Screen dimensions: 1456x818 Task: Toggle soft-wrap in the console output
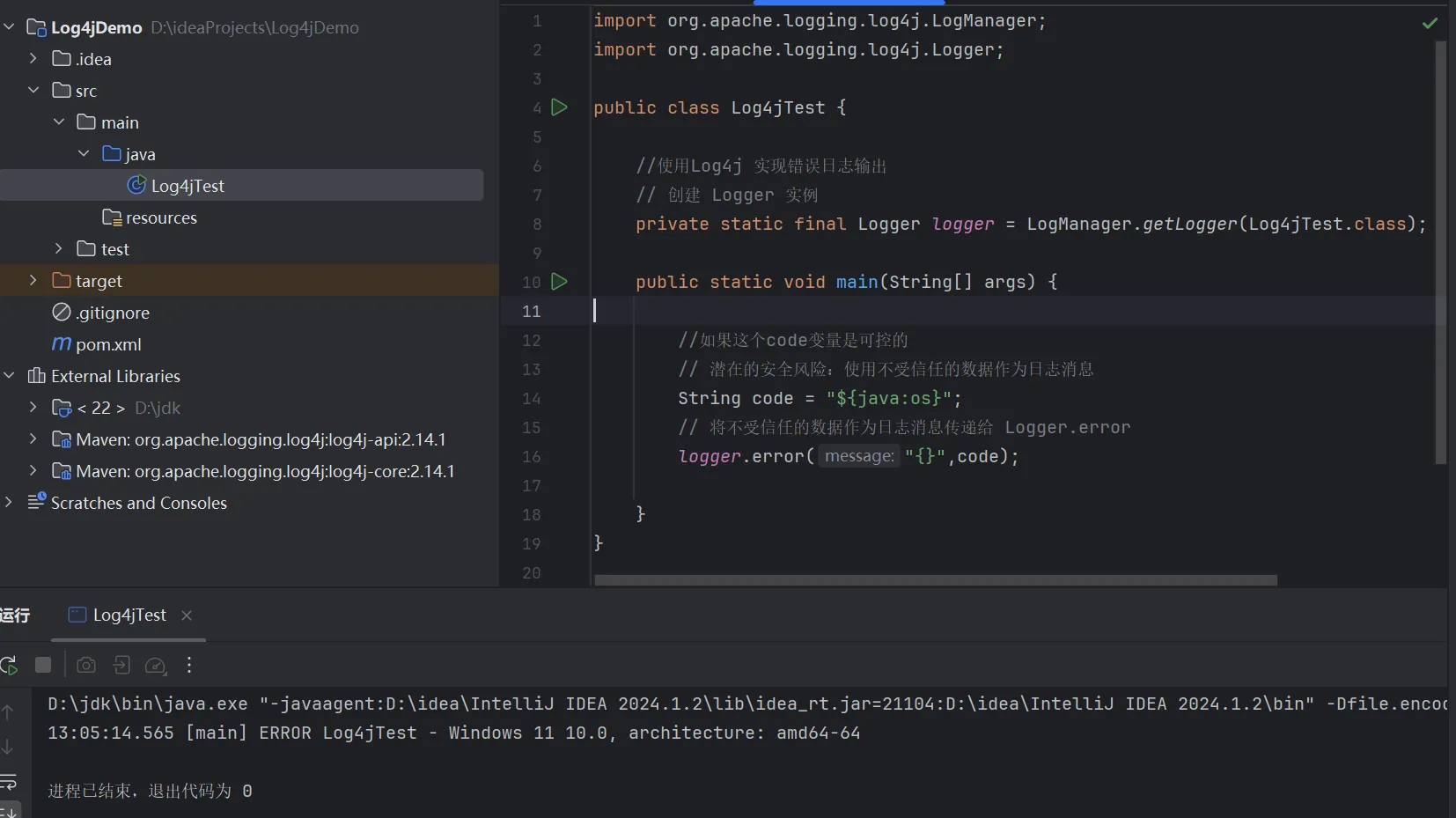(9, 781)
